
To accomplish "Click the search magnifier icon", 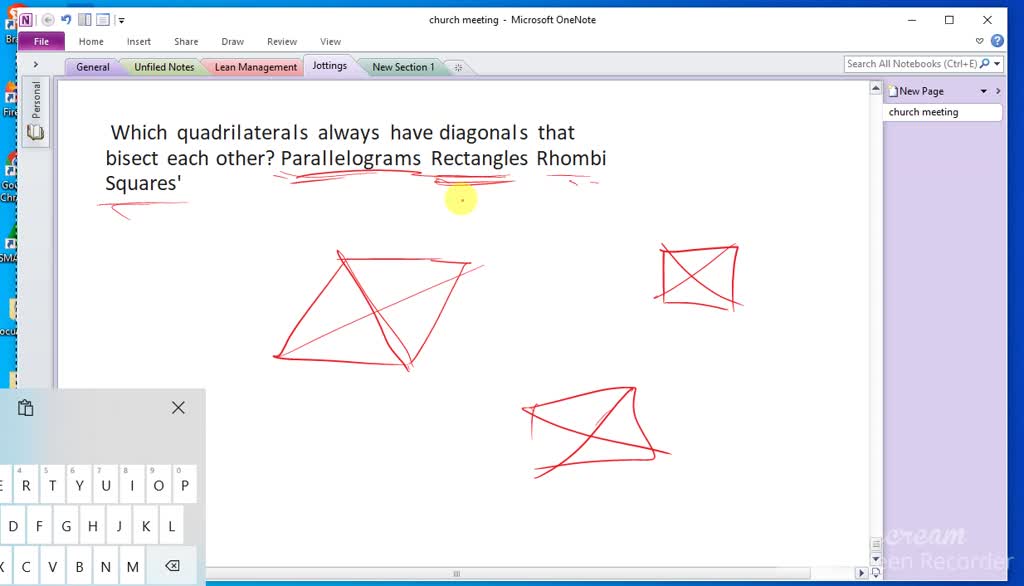I will pos(984,63).
